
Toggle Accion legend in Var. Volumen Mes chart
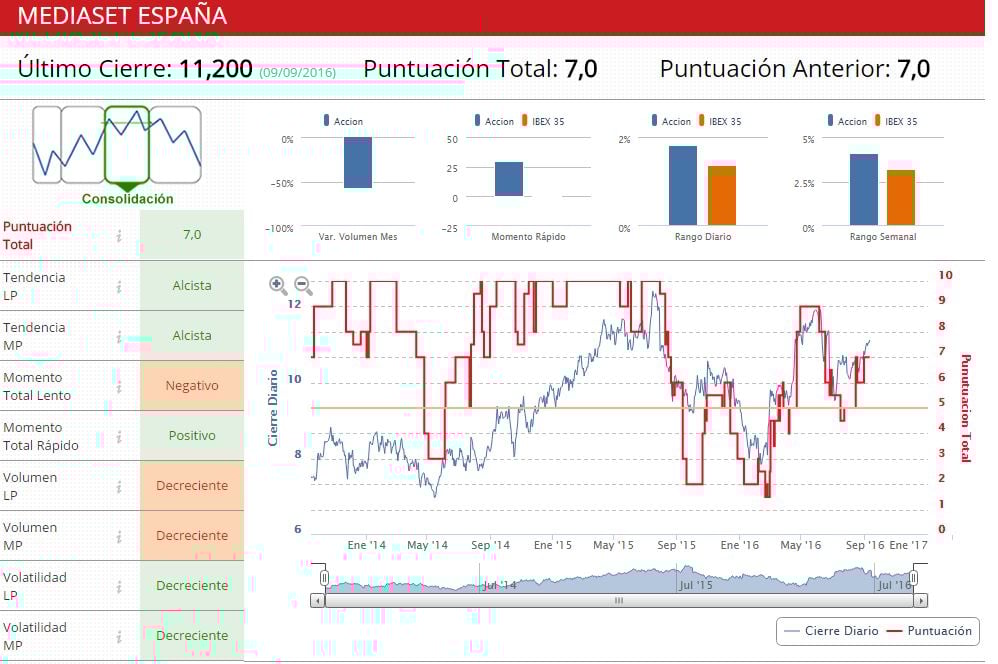click(343, 121)
